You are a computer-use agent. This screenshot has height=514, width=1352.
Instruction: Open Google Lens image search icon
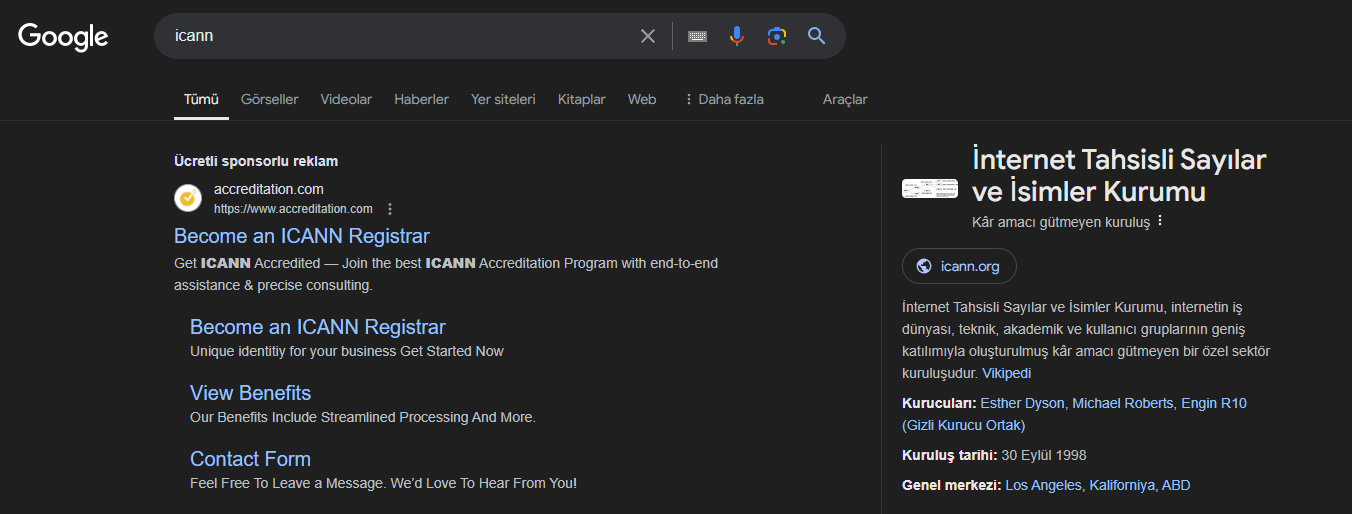pos(777,36)
